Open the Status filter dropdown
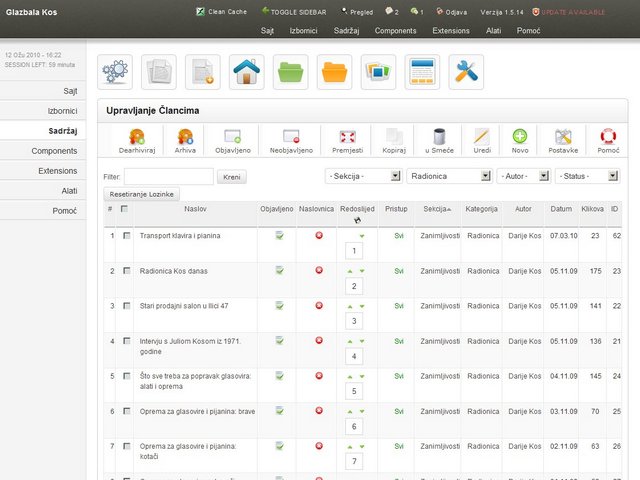 point(587,176)
